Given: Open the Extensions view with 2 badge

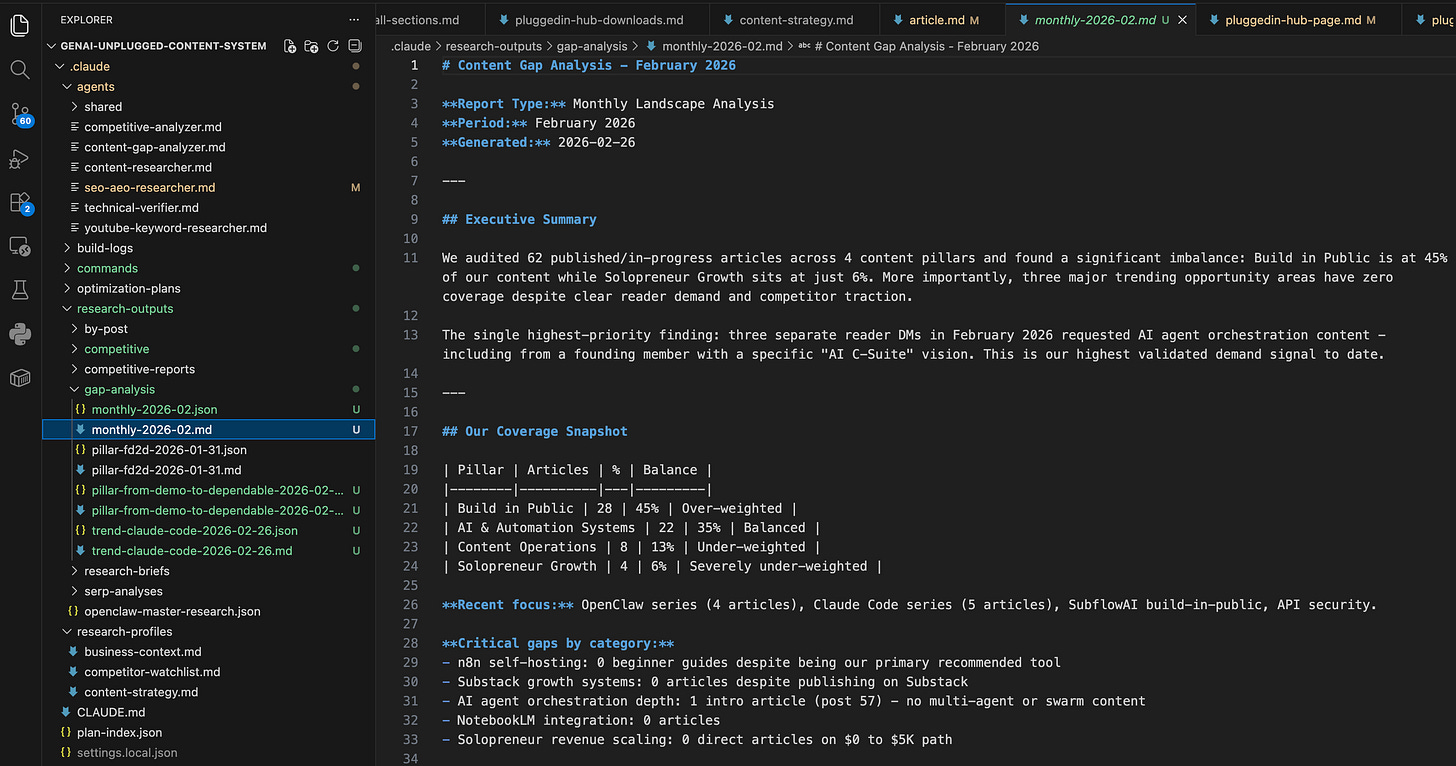Looking at the screenshot, I should pyautogui.click(x=20, y=203).
